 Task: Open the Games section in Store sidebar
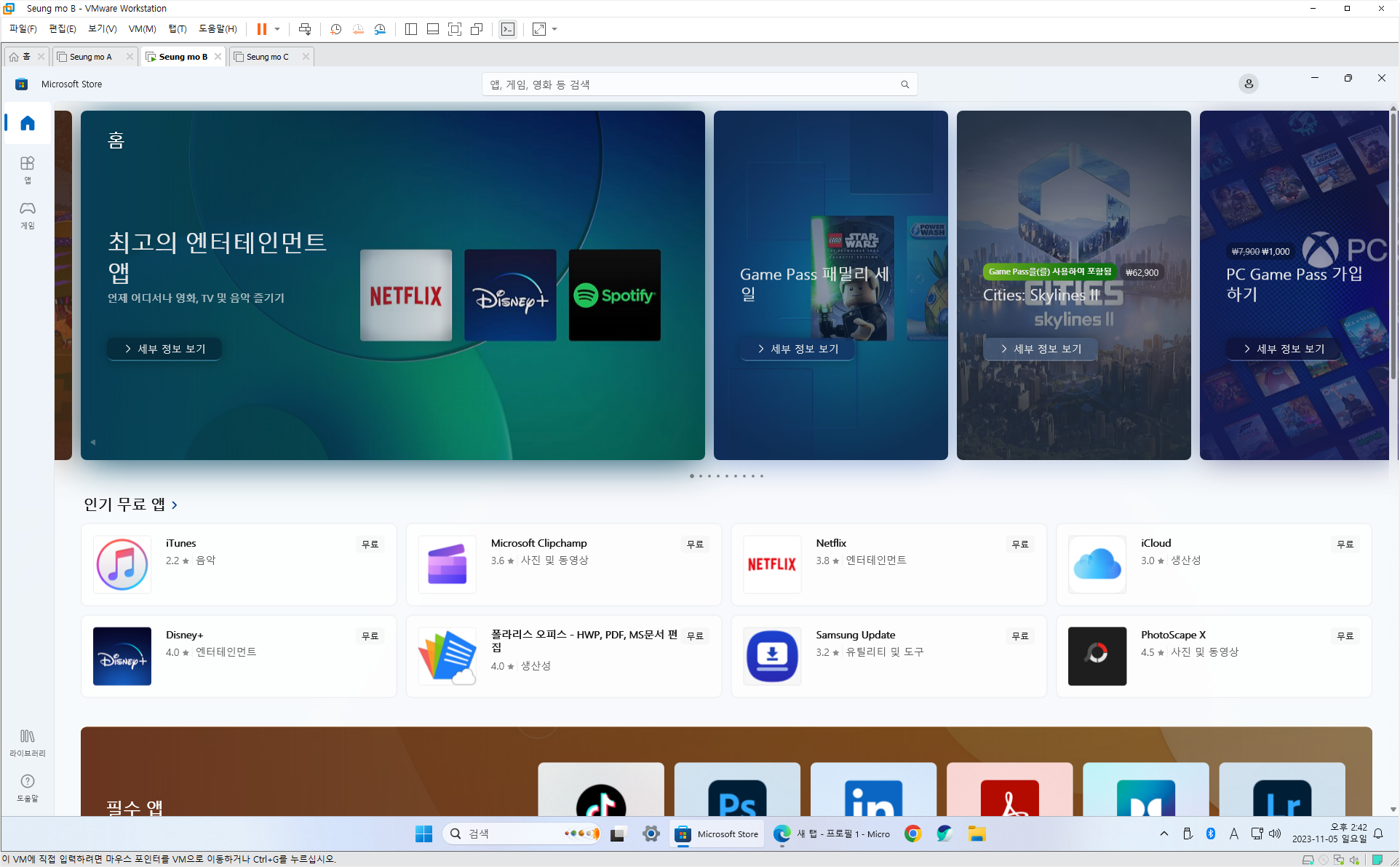(27, 215)
